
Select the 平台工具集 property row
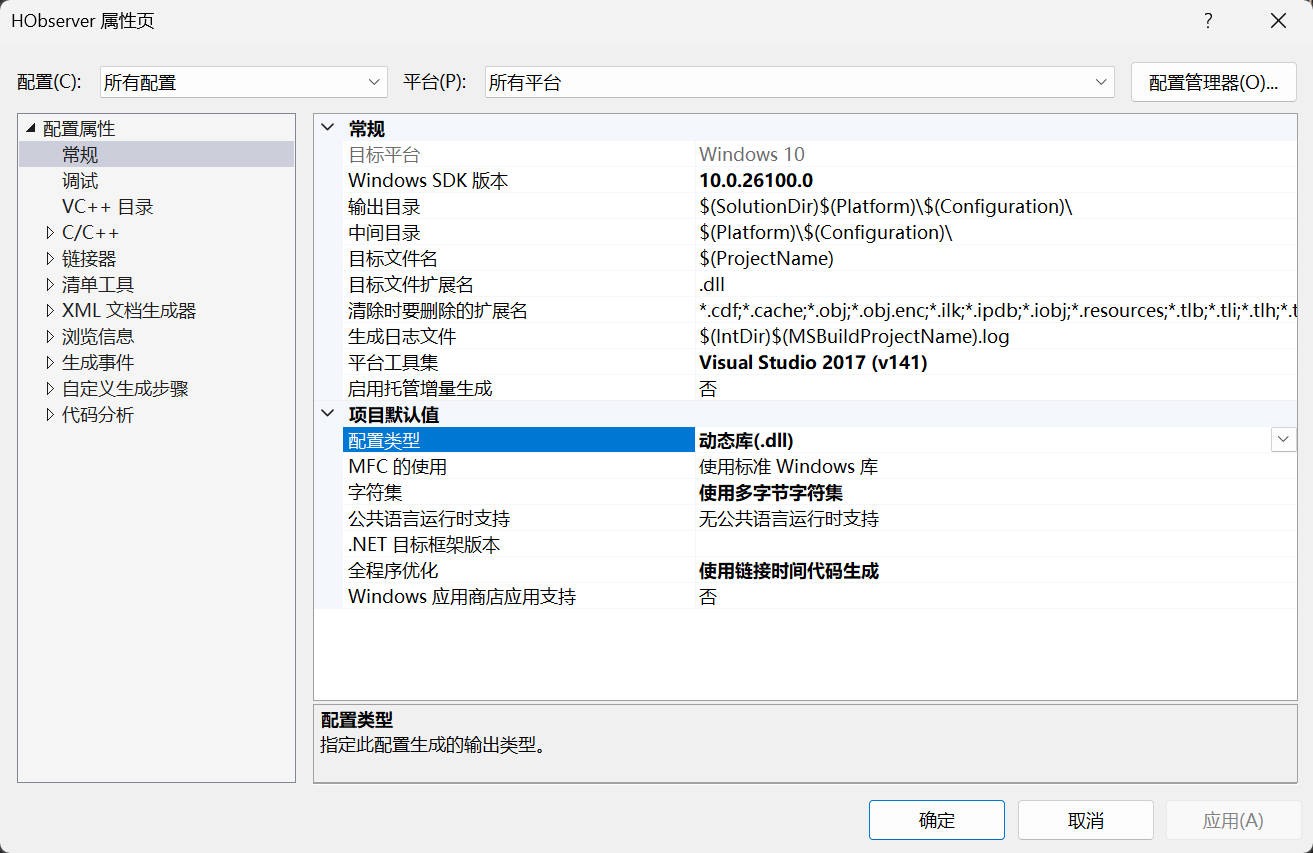pyautogui.click(x=393, y=363)
